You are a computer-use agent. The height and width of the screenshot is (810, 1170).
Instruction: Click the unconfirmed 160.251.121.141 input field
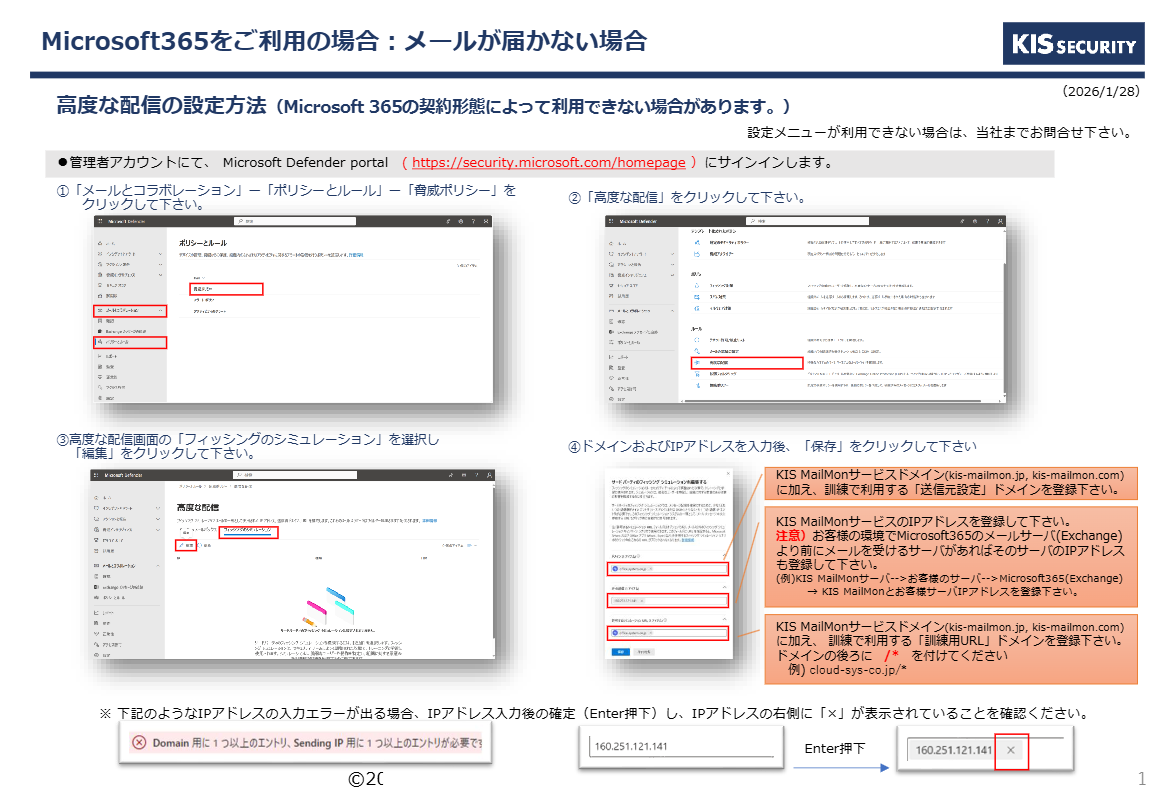pos(681,746)
